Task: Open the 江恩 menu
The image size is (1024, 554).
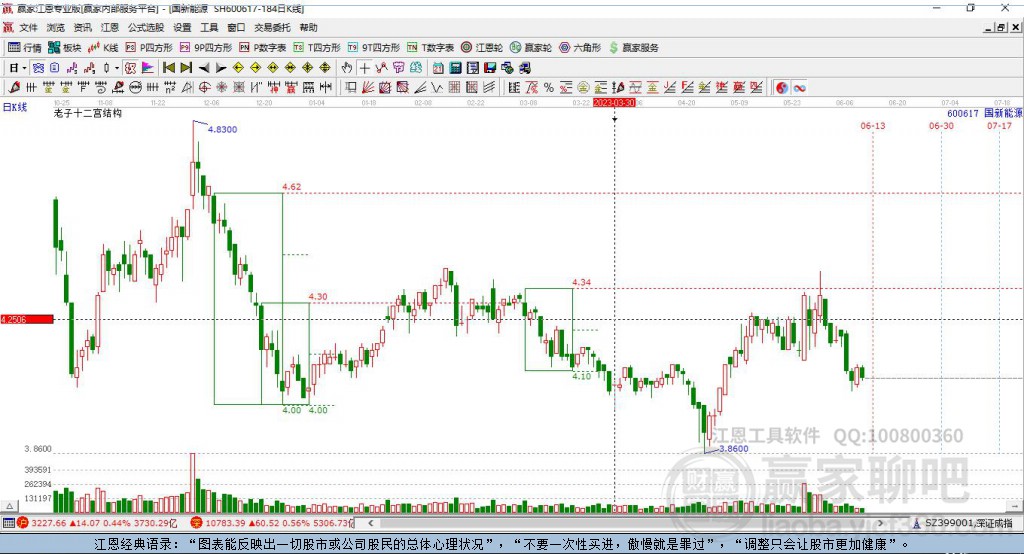Action: (x=110, y=27)
